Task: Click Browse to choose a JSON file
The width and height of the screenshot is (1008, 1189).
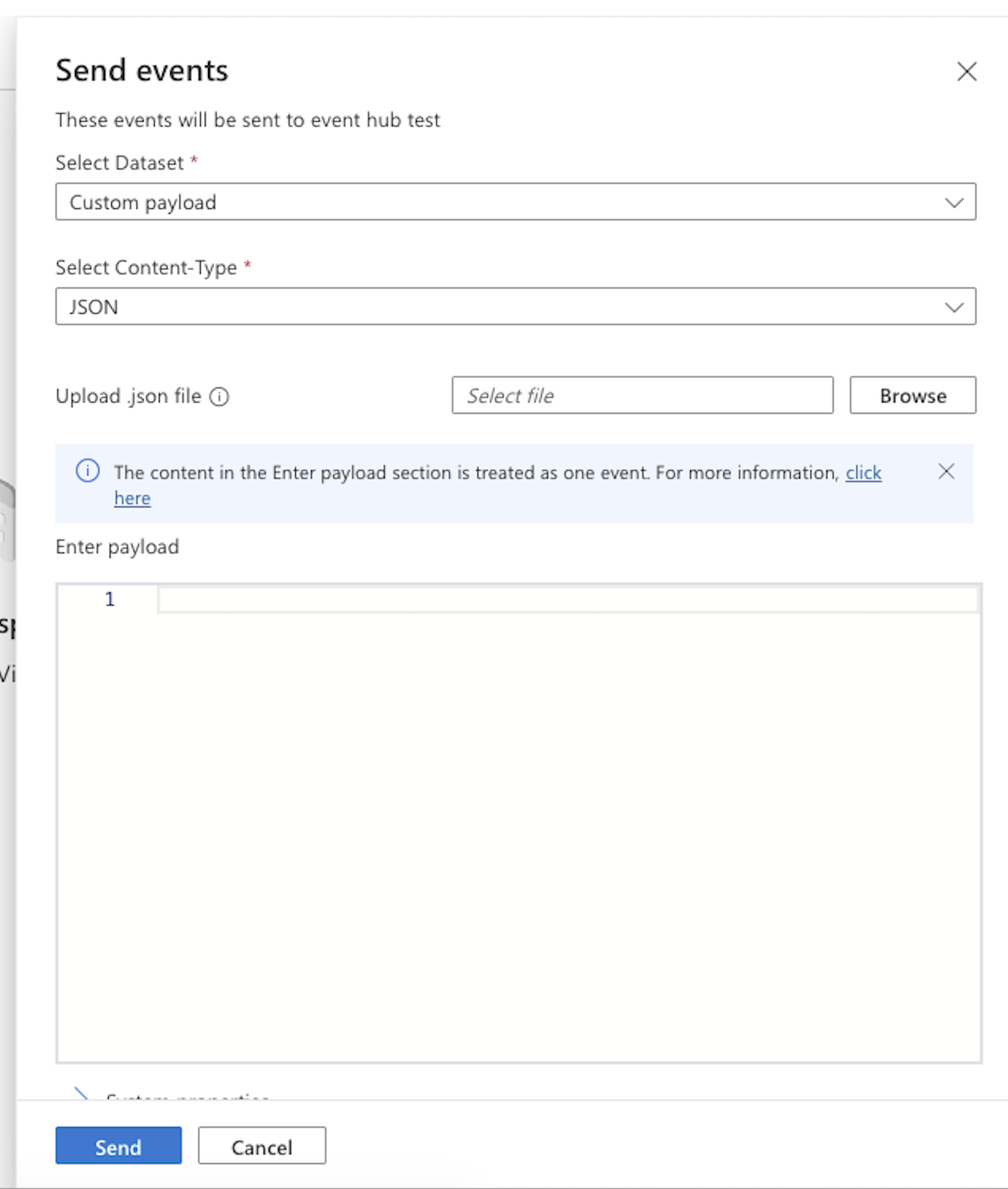Action: point(912,395)
